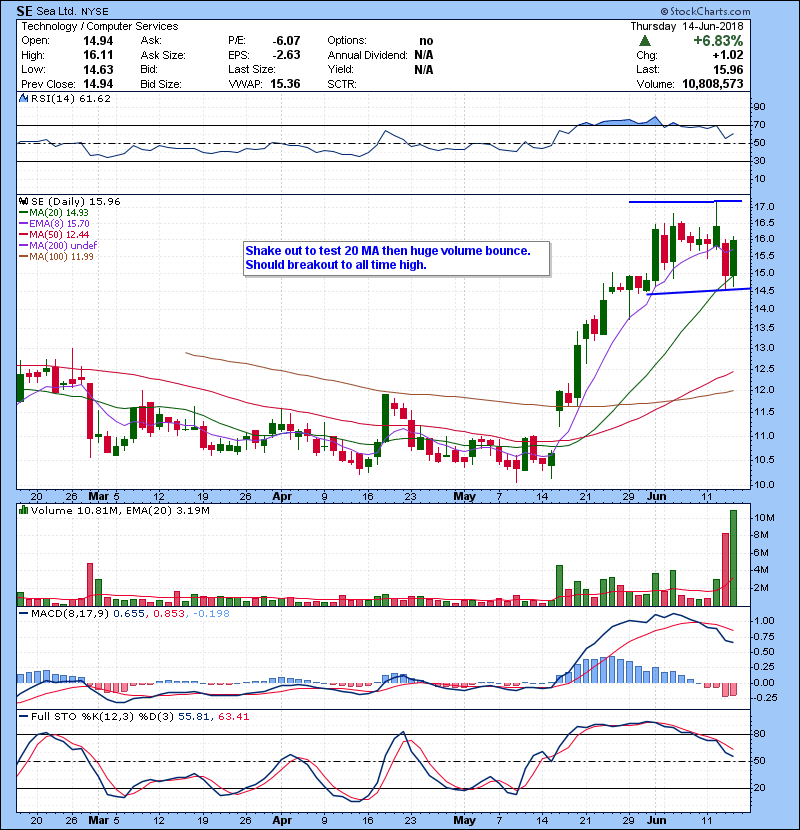Click the EPS value -2.63
Viewport: 800px width, 830px height.
[286, 55]
